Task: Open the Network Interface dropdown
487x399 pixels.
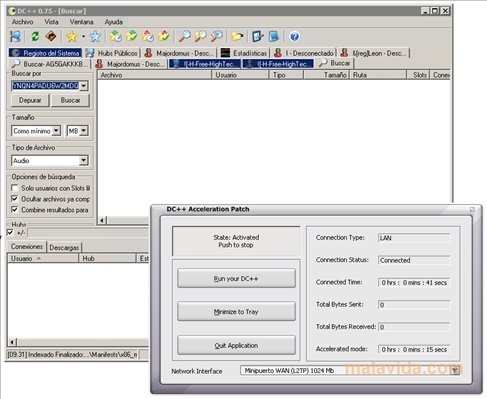Action: point(455,370)
